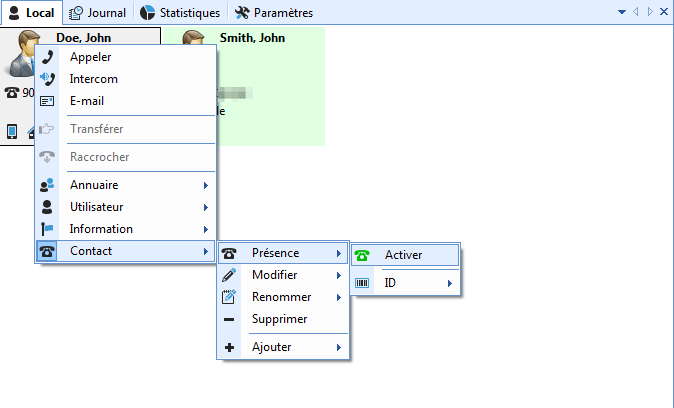The height and width of the screenshot is (408, 674).
Task: Switch to the Journal tab
Action: pos(98,13)
